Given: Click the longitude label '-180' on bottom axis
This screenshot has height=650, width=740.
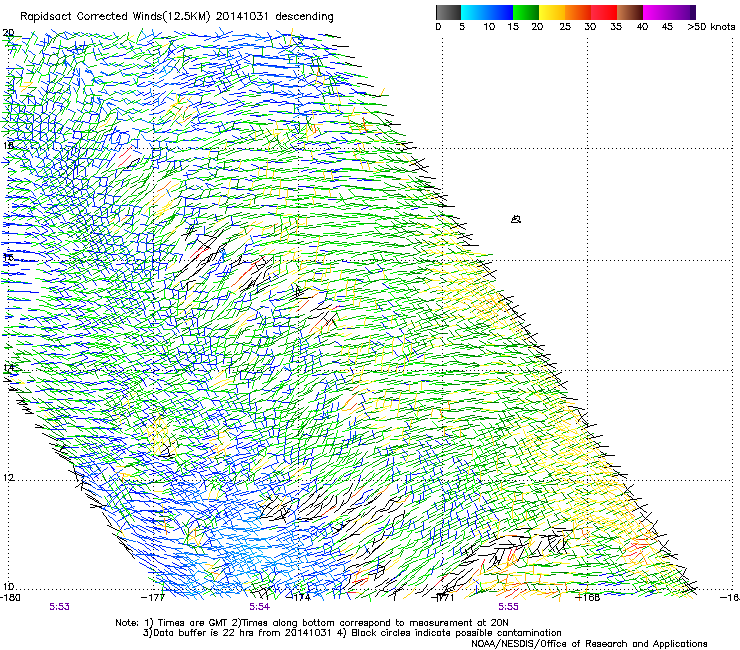Looking at the screenshot, I should tap(10, 598).
